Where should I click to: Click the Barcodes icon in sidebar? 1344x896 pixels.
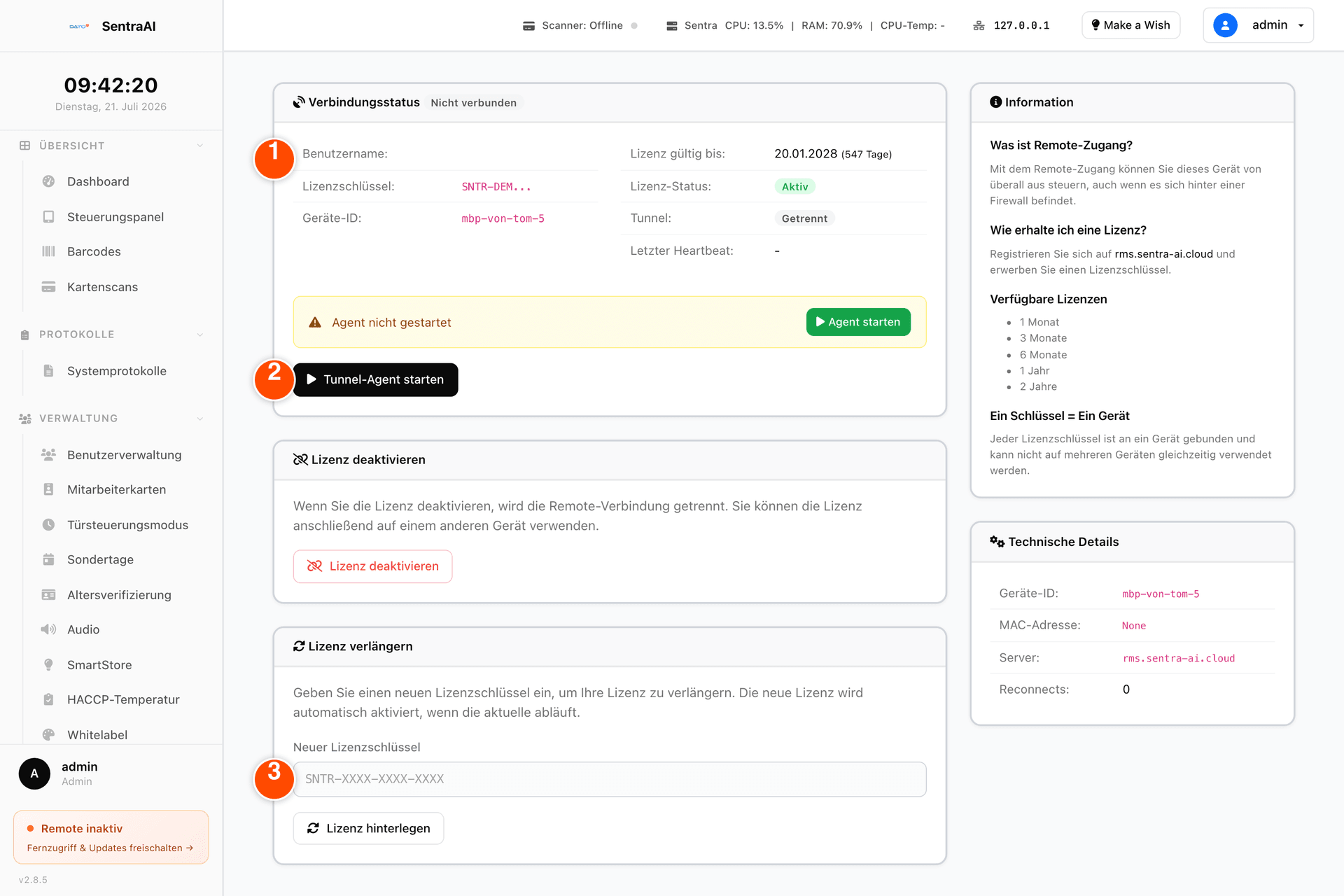pos(48,251)
